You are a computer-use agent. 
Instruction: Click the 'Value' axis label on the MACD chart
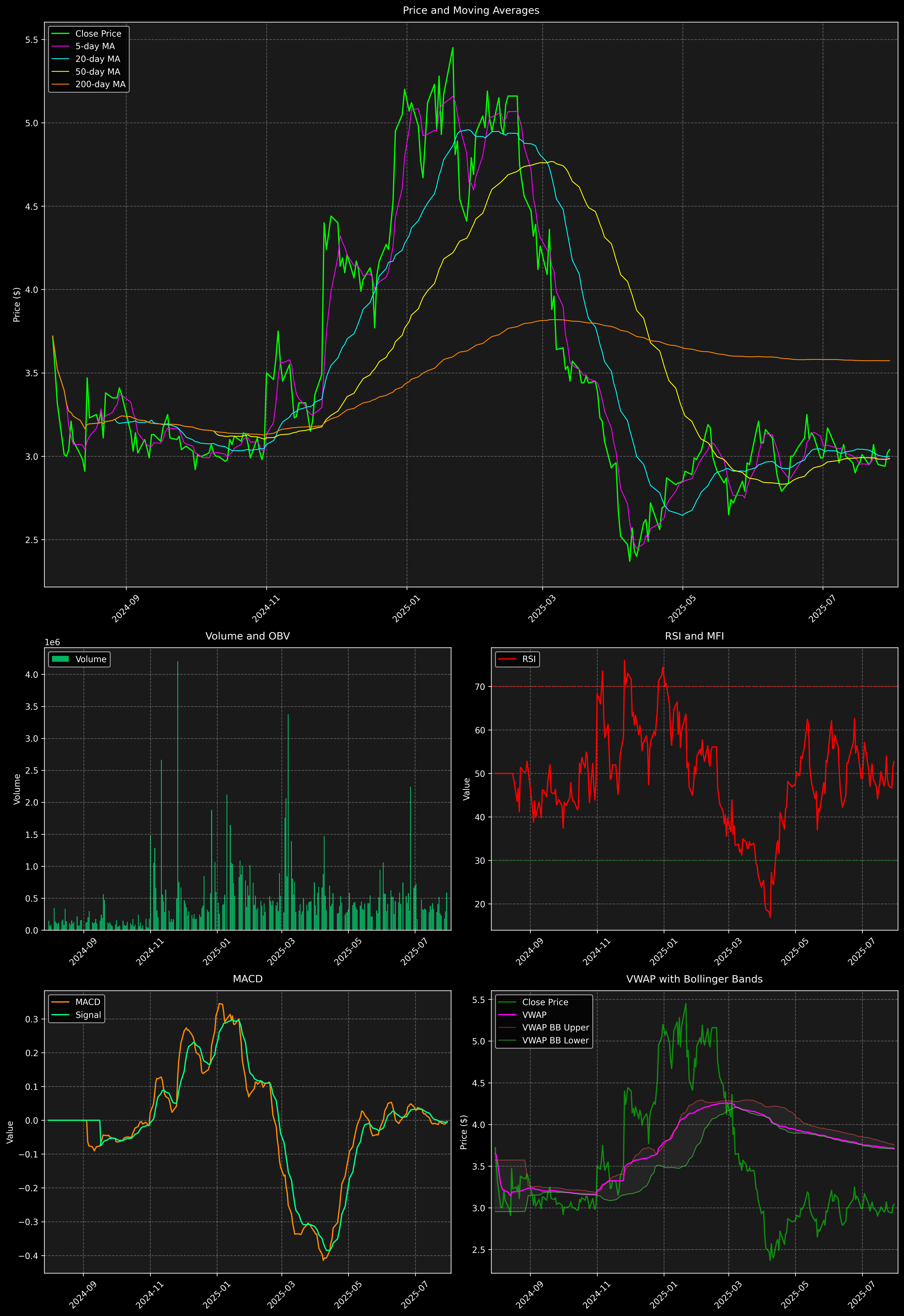coord(10,1132)
